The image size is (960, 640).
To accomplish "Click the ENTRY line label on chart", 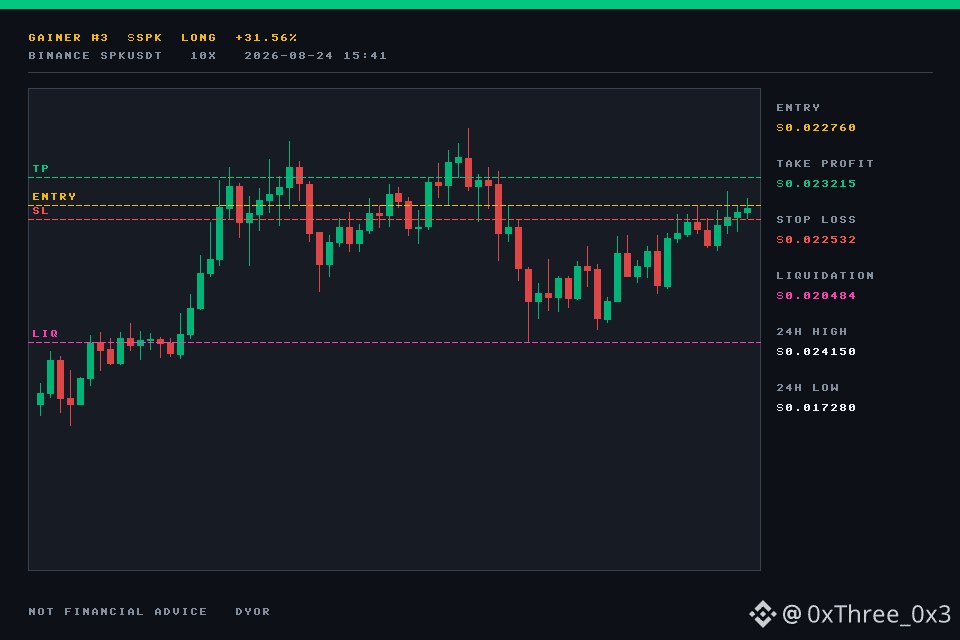I will click(x=54, y=196).
